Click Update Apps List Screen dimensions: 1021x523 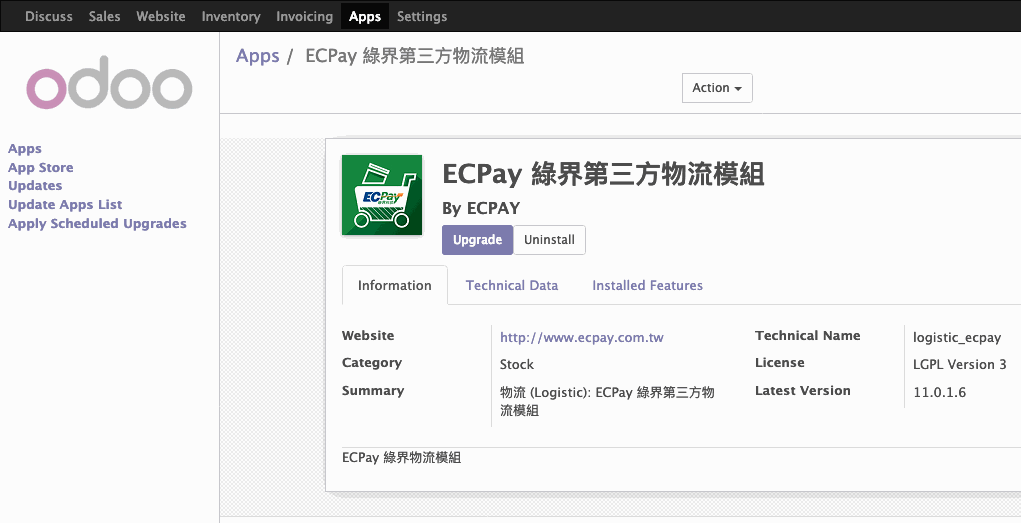65,205
